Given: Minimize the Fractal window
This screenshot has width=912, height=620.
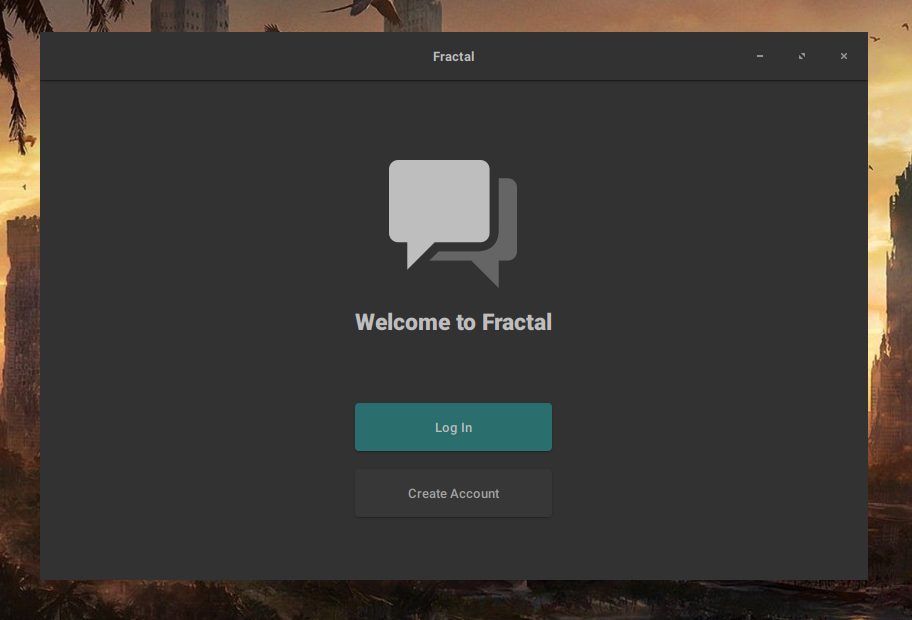Looking at the screenshot, I should (x=760, y=56).
